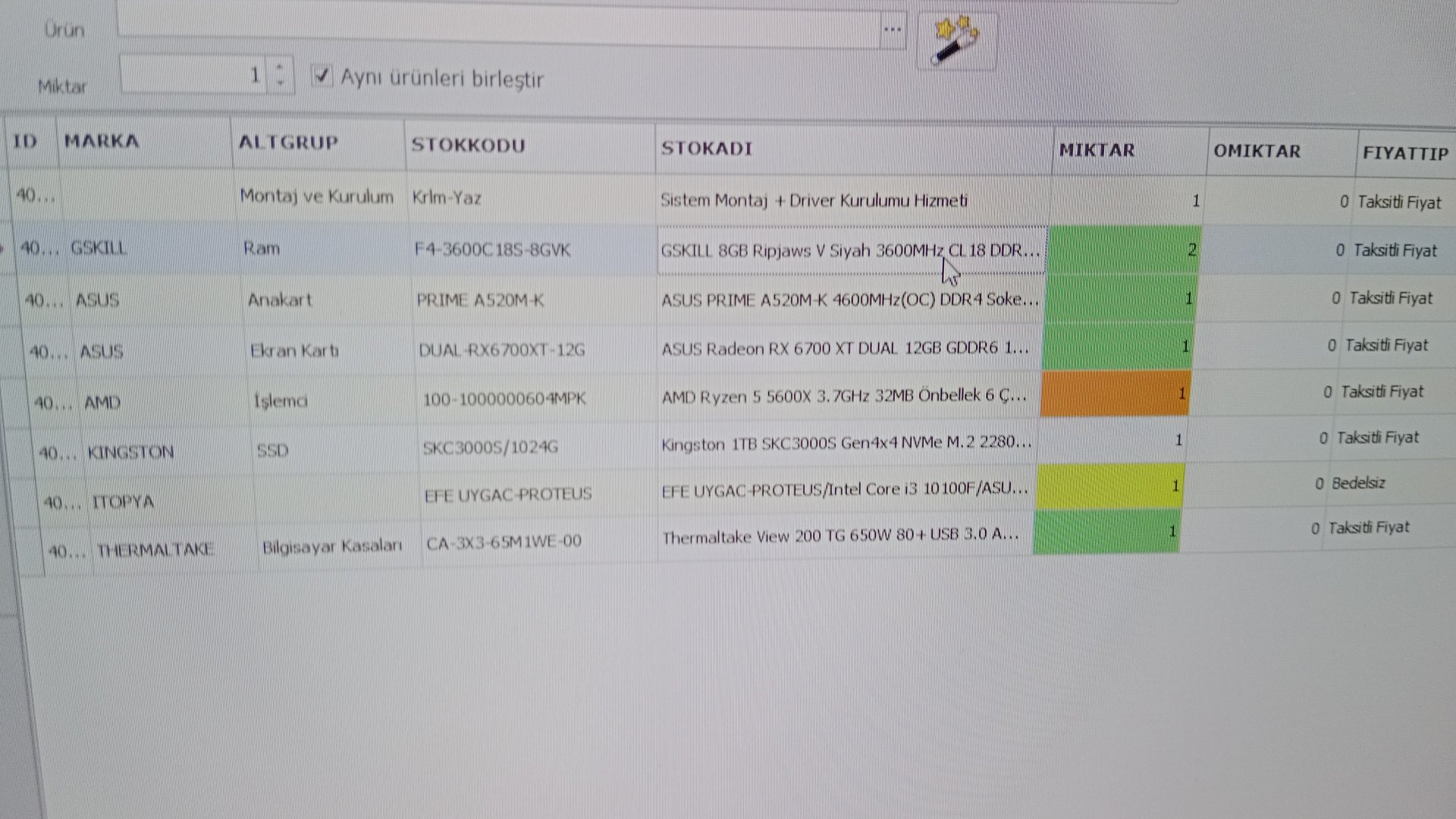This screenshot has height=819, width=1456.
Task: Select the yellow quantity cell for EFE UYGAC-PROTEUS
Action: pos(1108,485)
